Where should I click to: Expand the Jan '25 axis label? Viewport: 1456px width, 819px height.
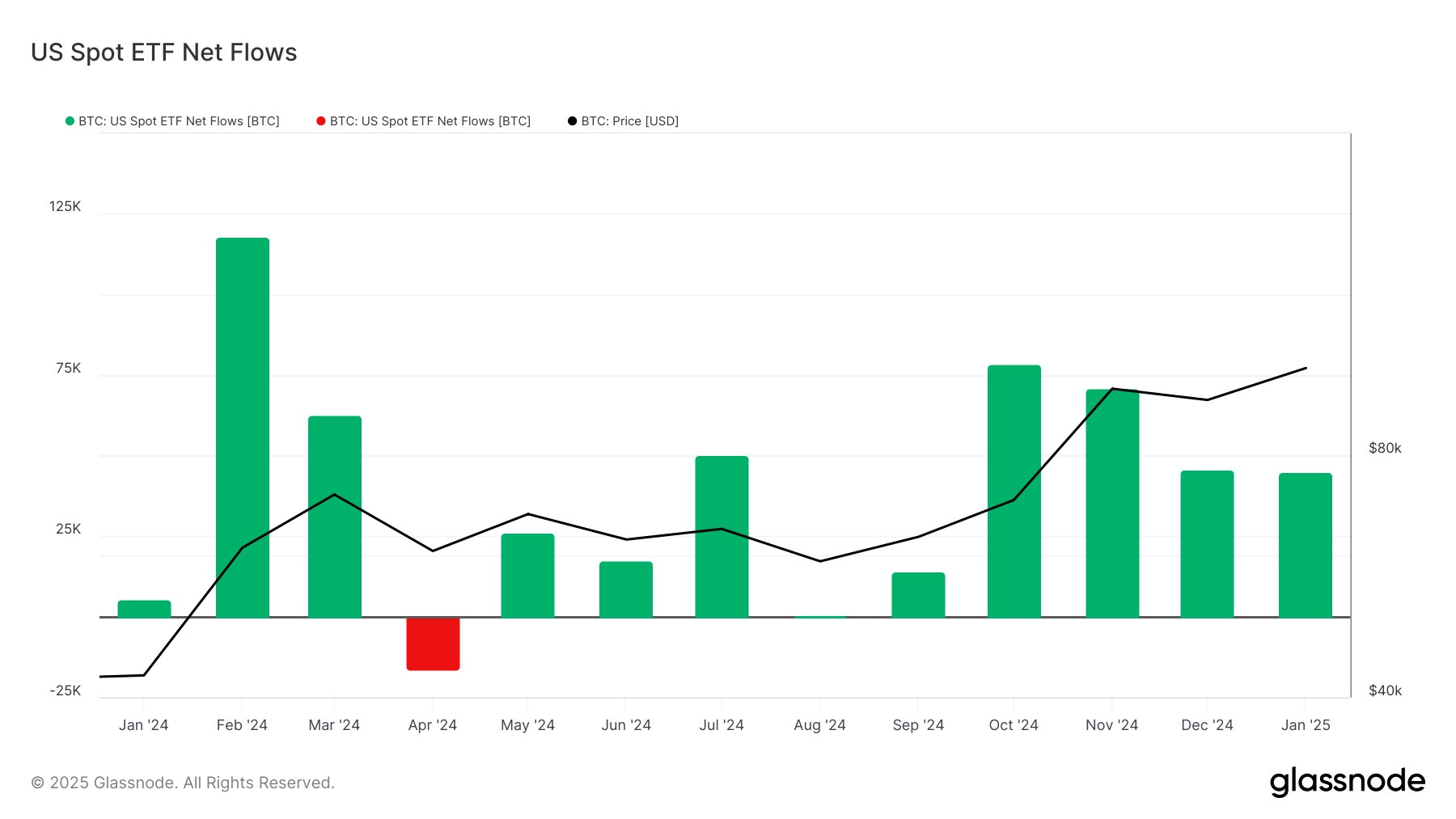pos(1306,725)
